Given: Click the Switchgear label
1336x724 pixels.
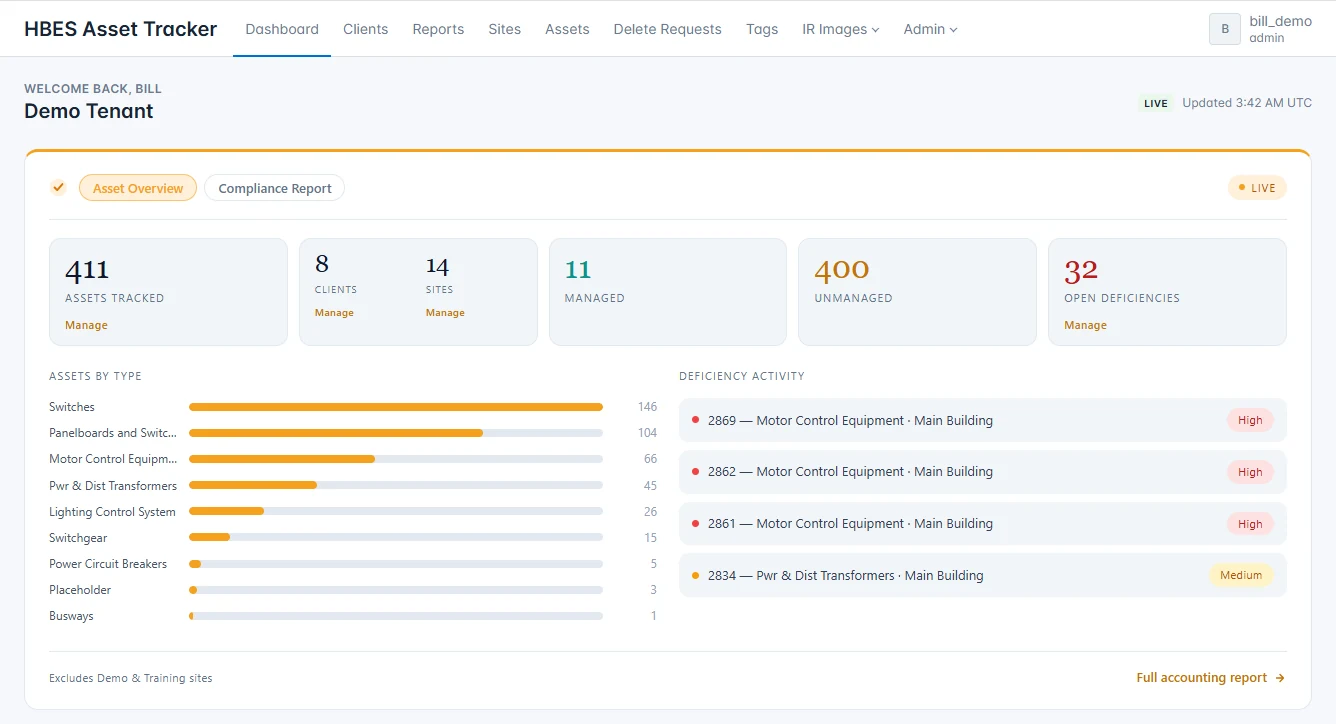Looking at the screenshot, I should click(78, 537).
